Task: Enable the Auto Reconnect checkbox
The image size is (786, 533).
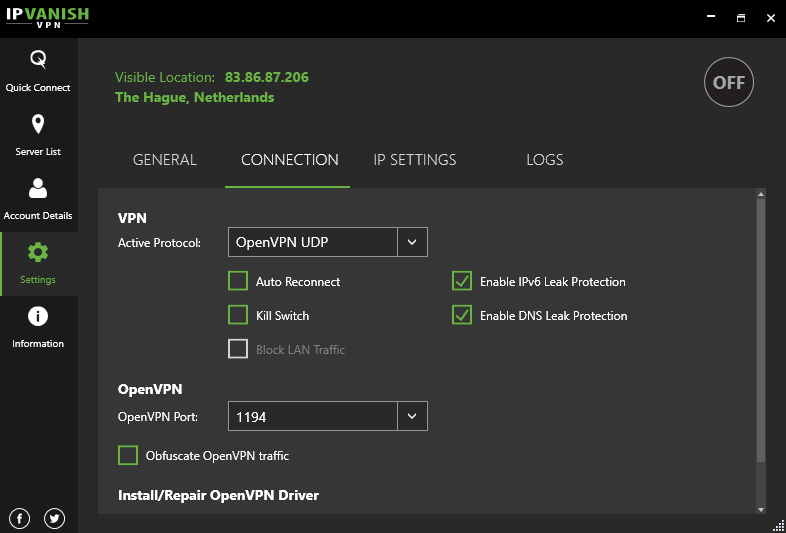Action: coord(238,281)
